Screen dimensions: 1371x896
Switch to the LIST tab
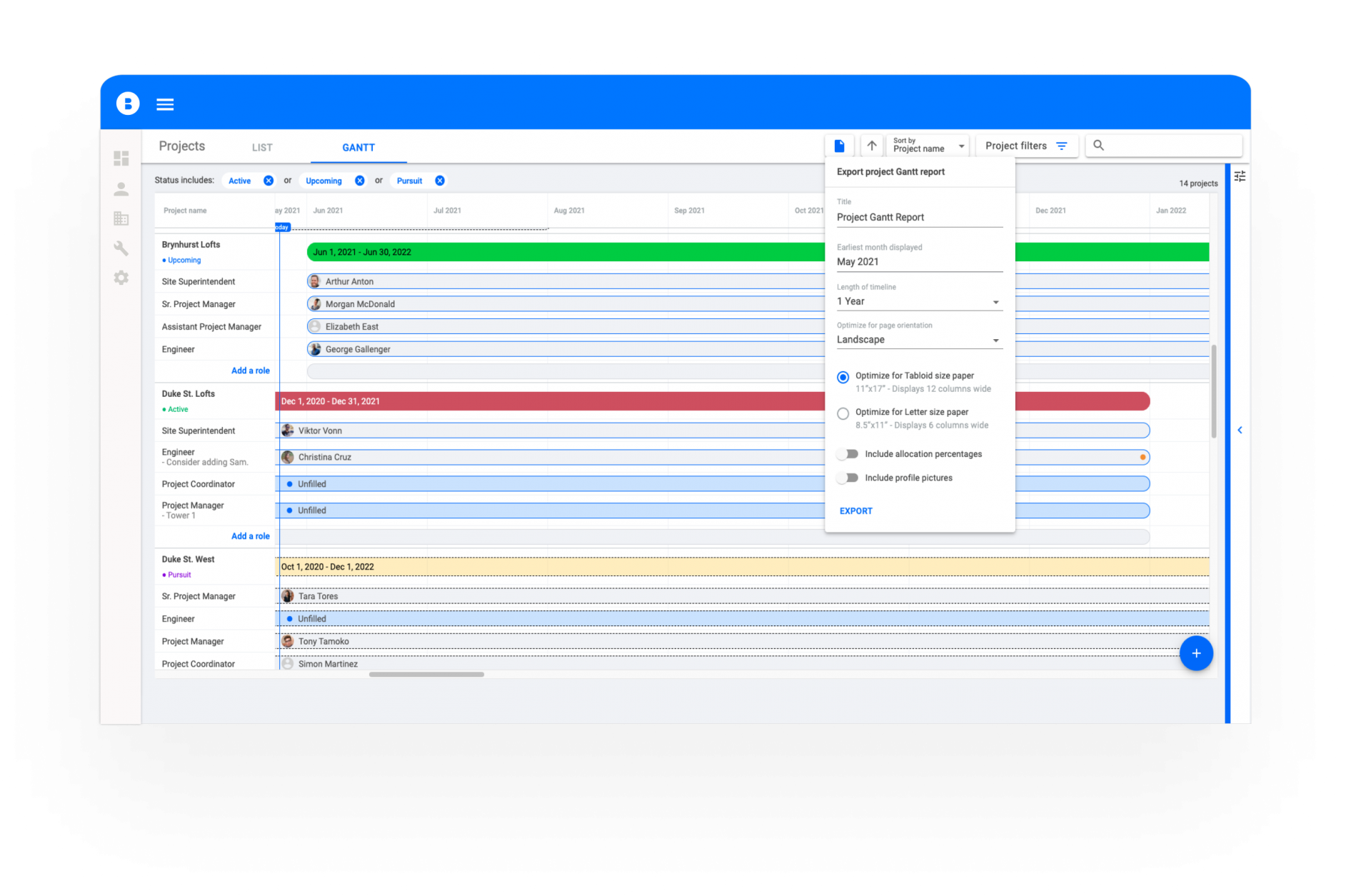(x=261, y=147)
